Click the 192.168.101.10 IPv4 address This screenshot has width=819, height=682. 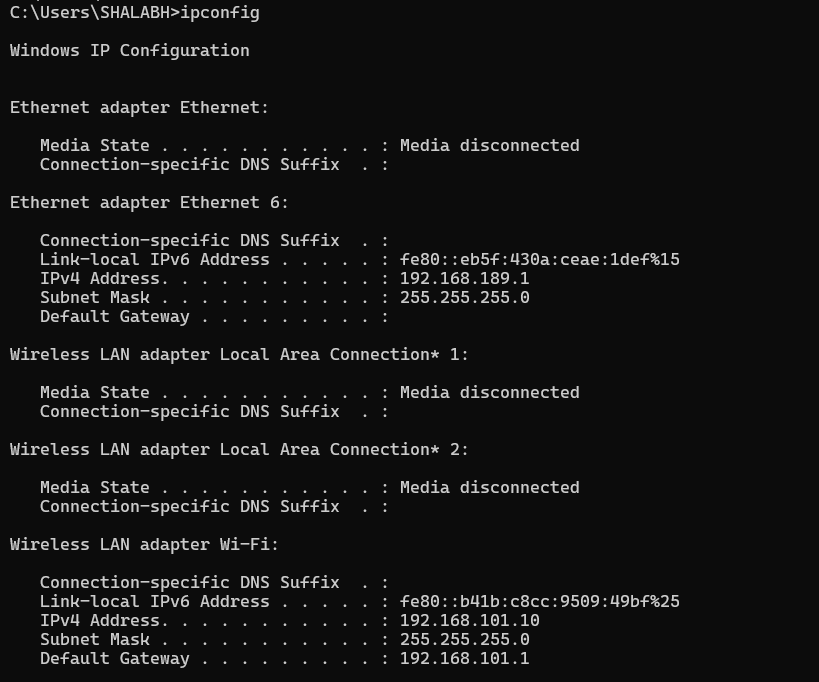point(469,621)
